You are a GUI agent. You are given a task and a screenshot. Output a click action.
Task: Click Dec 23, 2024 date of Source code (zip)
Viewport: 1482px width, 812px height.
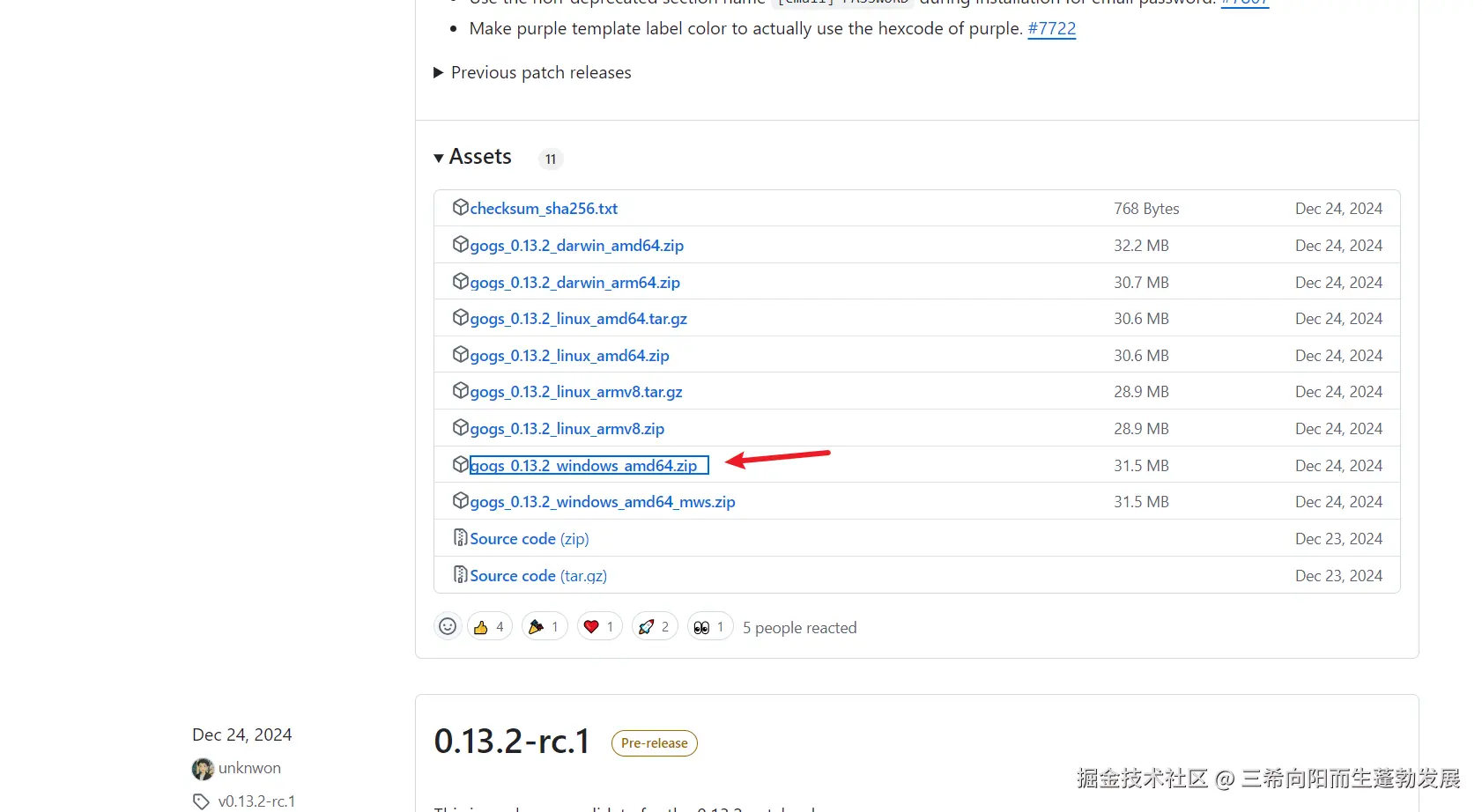coord(1339,539)
